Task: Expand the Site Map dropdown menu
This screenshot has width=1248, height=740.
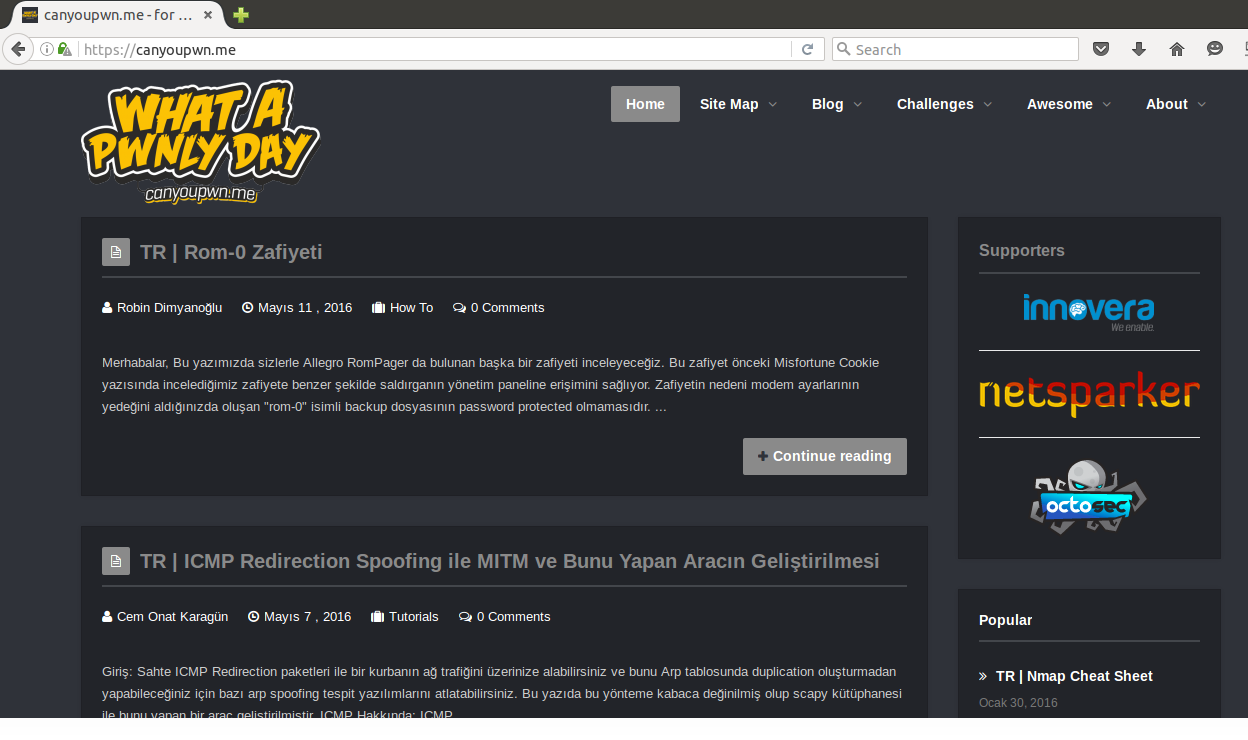Action: (738, 104)
